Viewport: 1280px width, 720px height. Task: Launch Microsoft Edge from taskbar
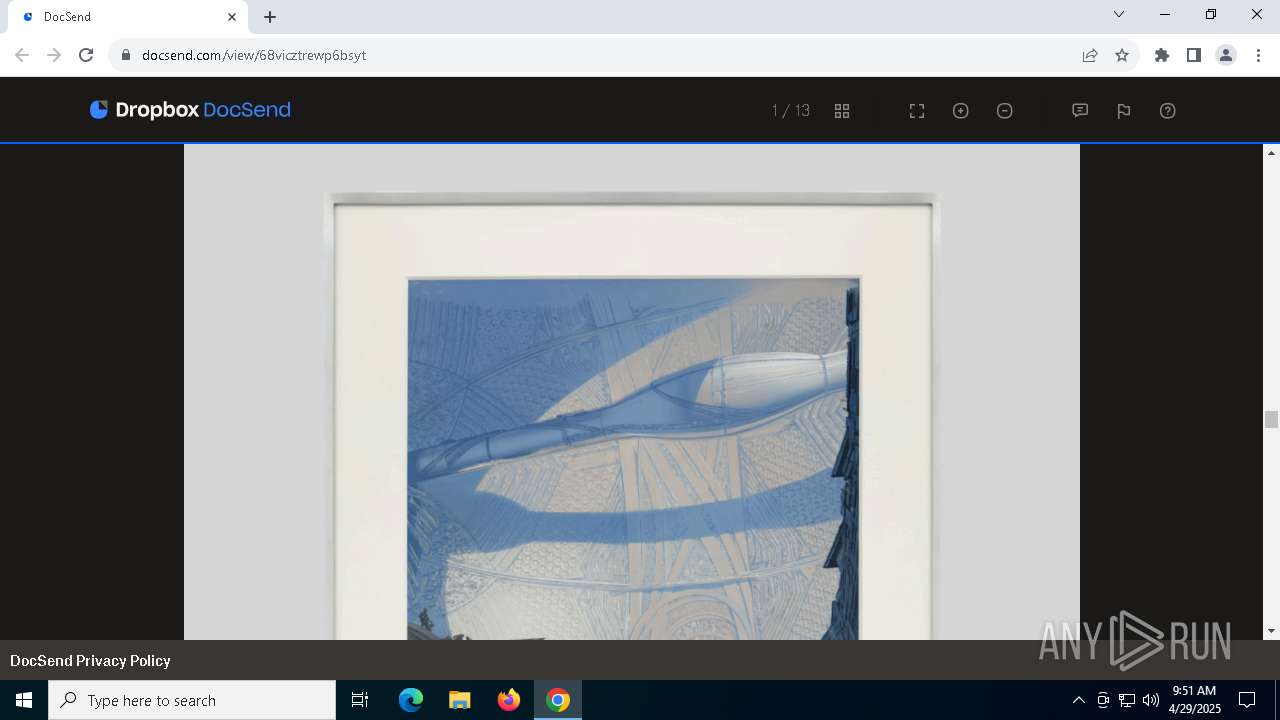[411, 700]
